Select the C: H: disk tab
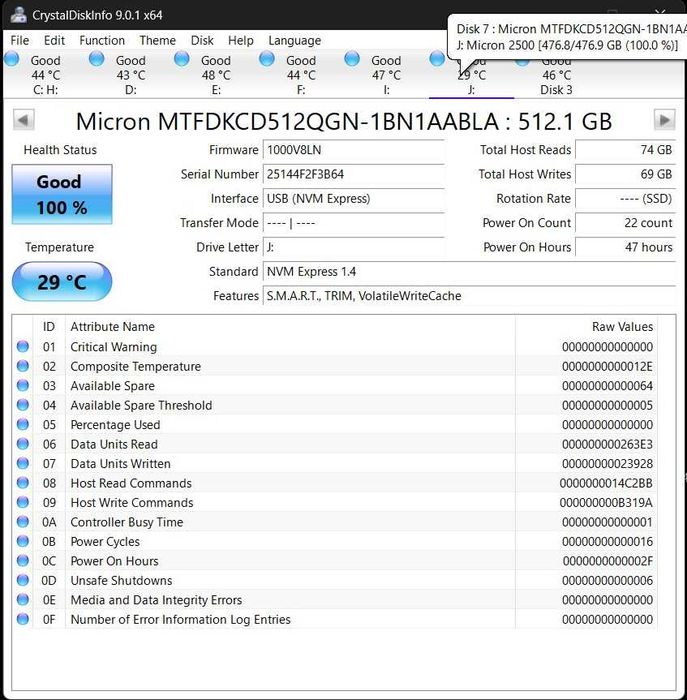 (x=45, y=75)
